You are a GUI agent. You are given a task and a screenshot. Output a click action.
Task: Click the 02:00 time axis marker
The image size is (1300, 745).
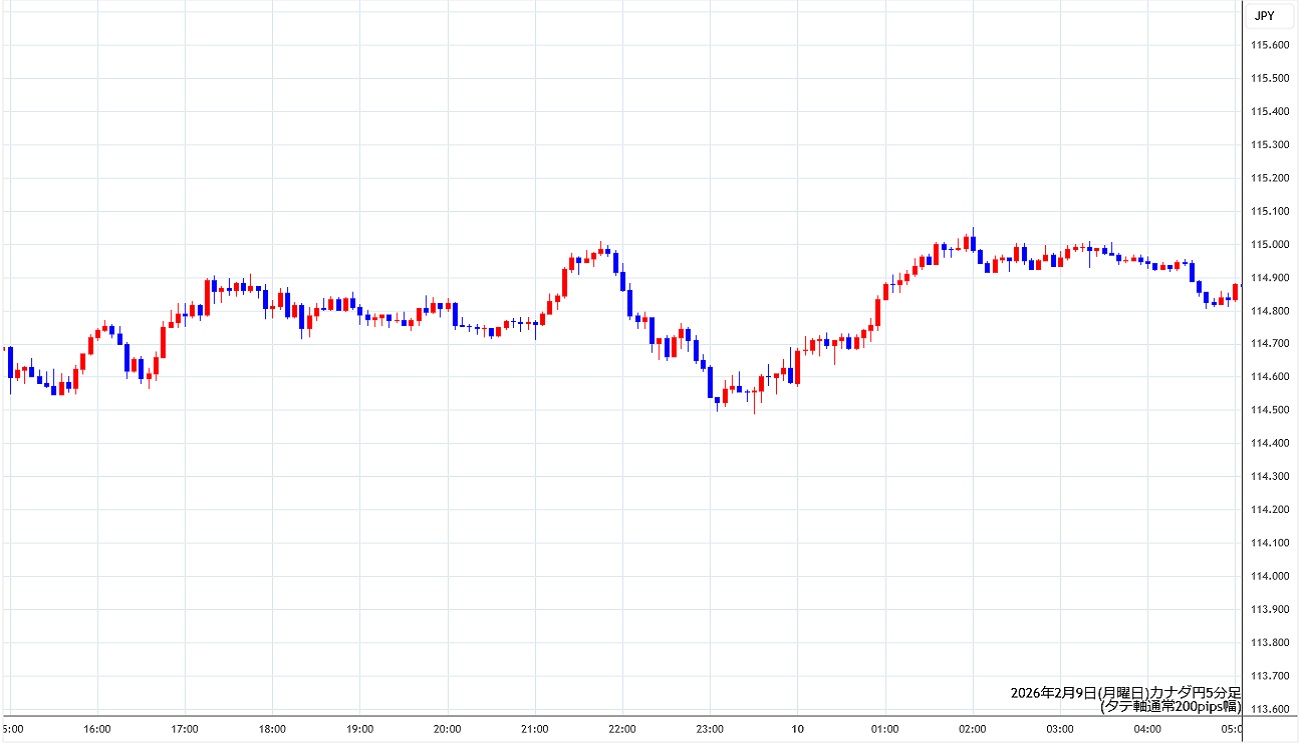click(972, 728)
